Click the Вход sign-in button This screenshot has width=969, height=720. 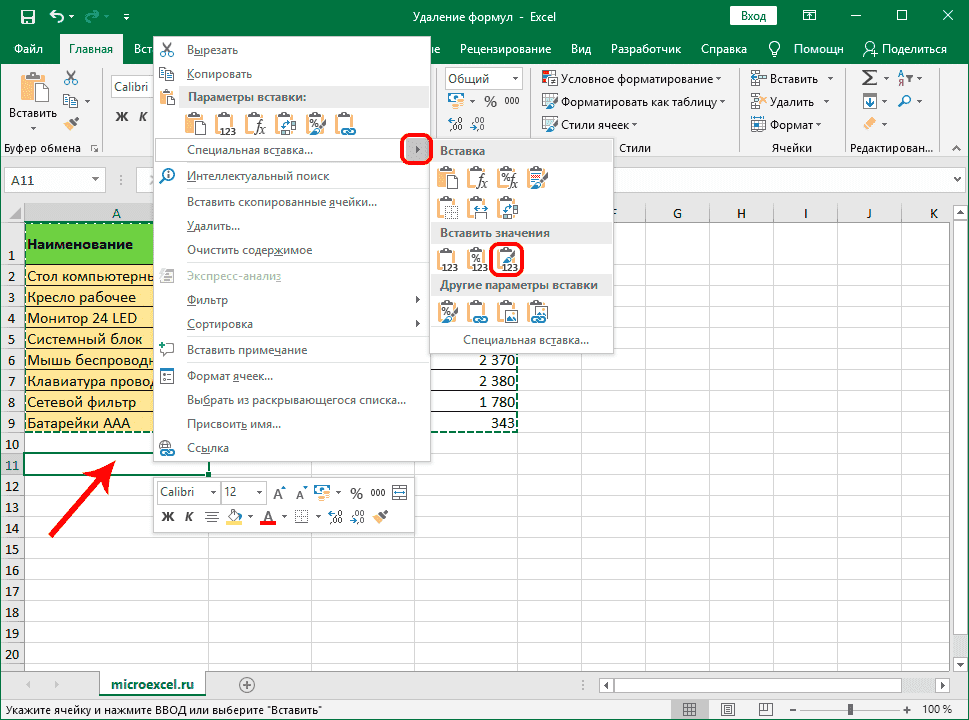click(x=755, y=17)
